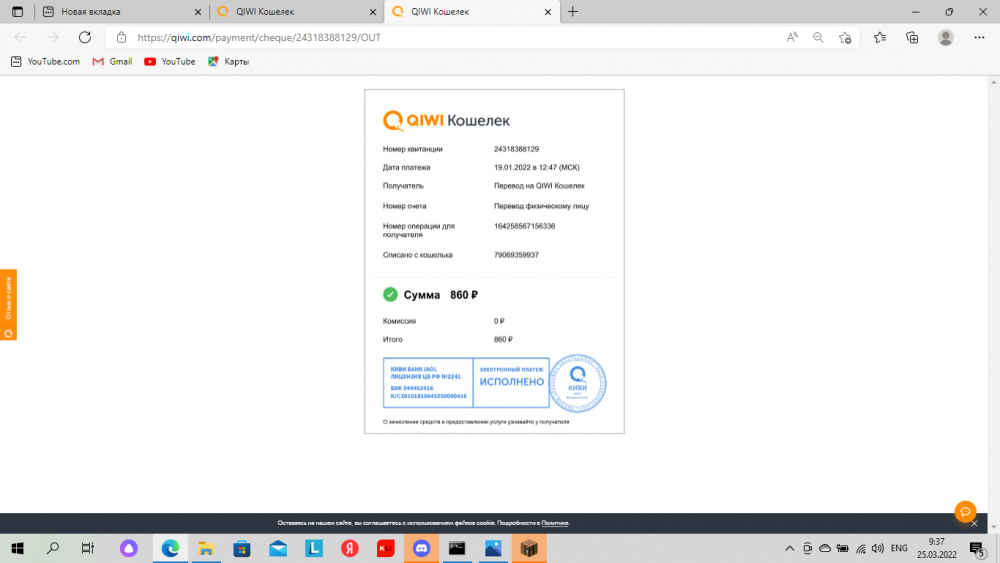Open YouTube.com bookmark
Image resolution: width=1000 pixels, height=563 pixels.
(x=45, y=61)
